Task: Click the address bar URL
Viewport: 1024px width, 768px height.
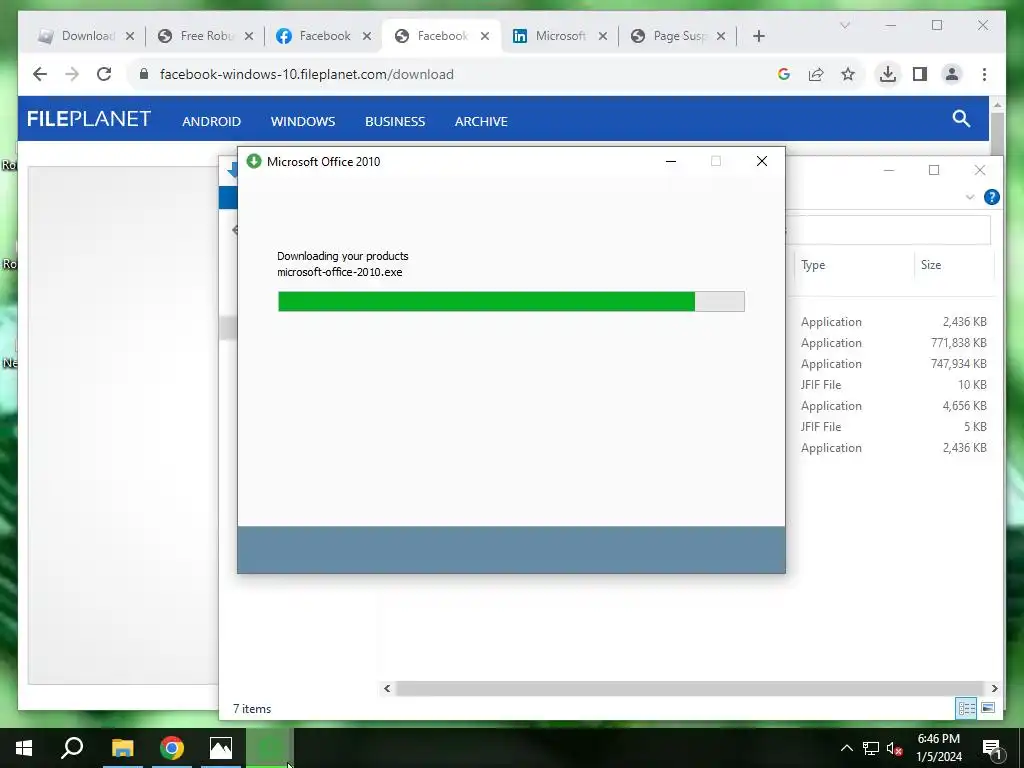Action: coord(307,74)
